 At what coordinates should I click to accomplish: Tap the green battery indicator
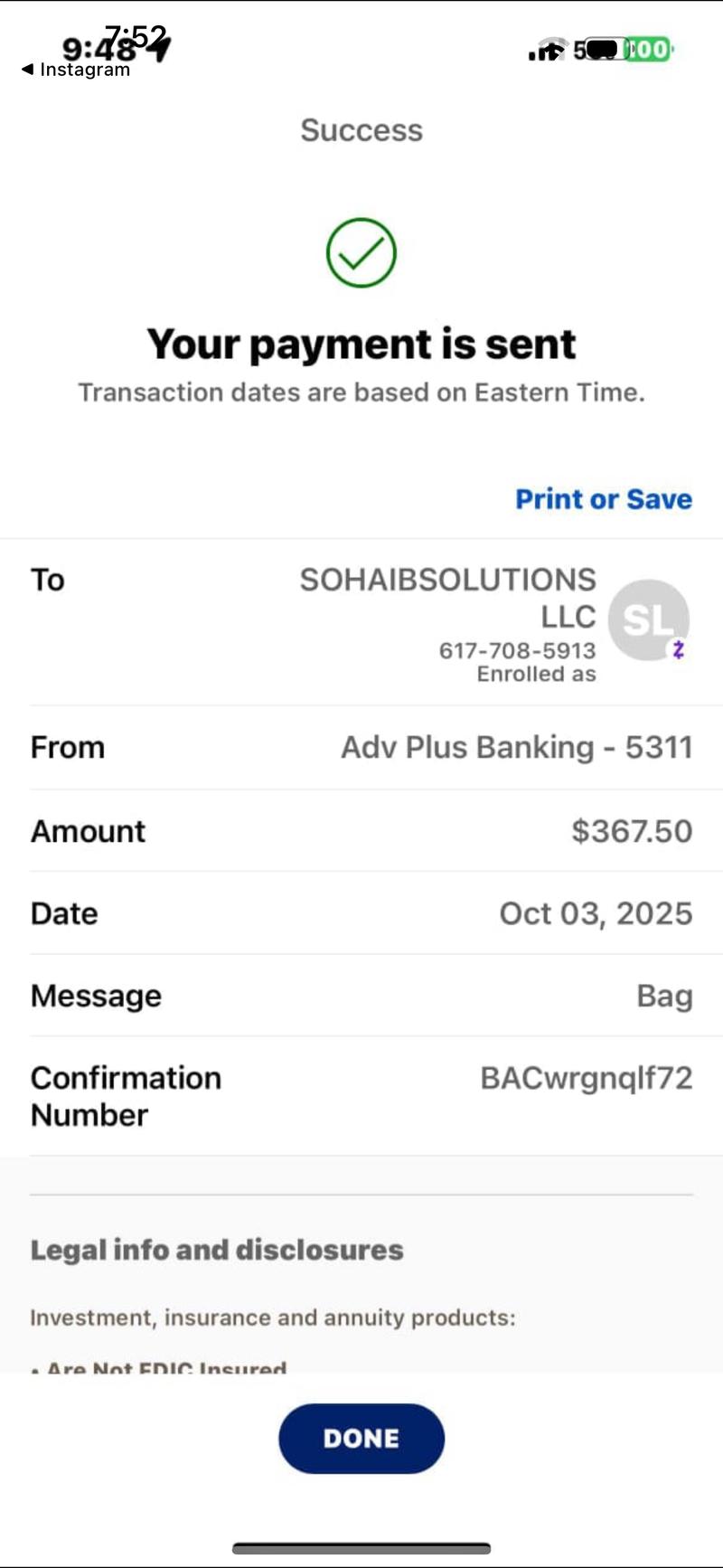pyautogui.click(x=649, y=49)
